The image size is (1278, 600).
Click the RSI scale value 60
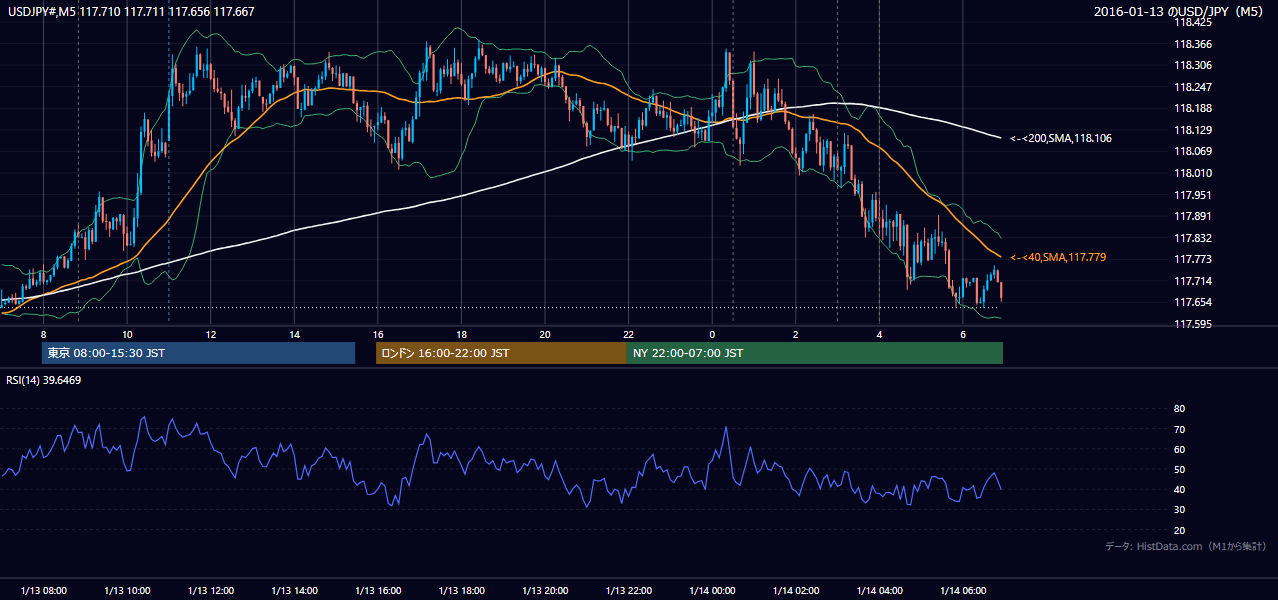coord(1179,449)
